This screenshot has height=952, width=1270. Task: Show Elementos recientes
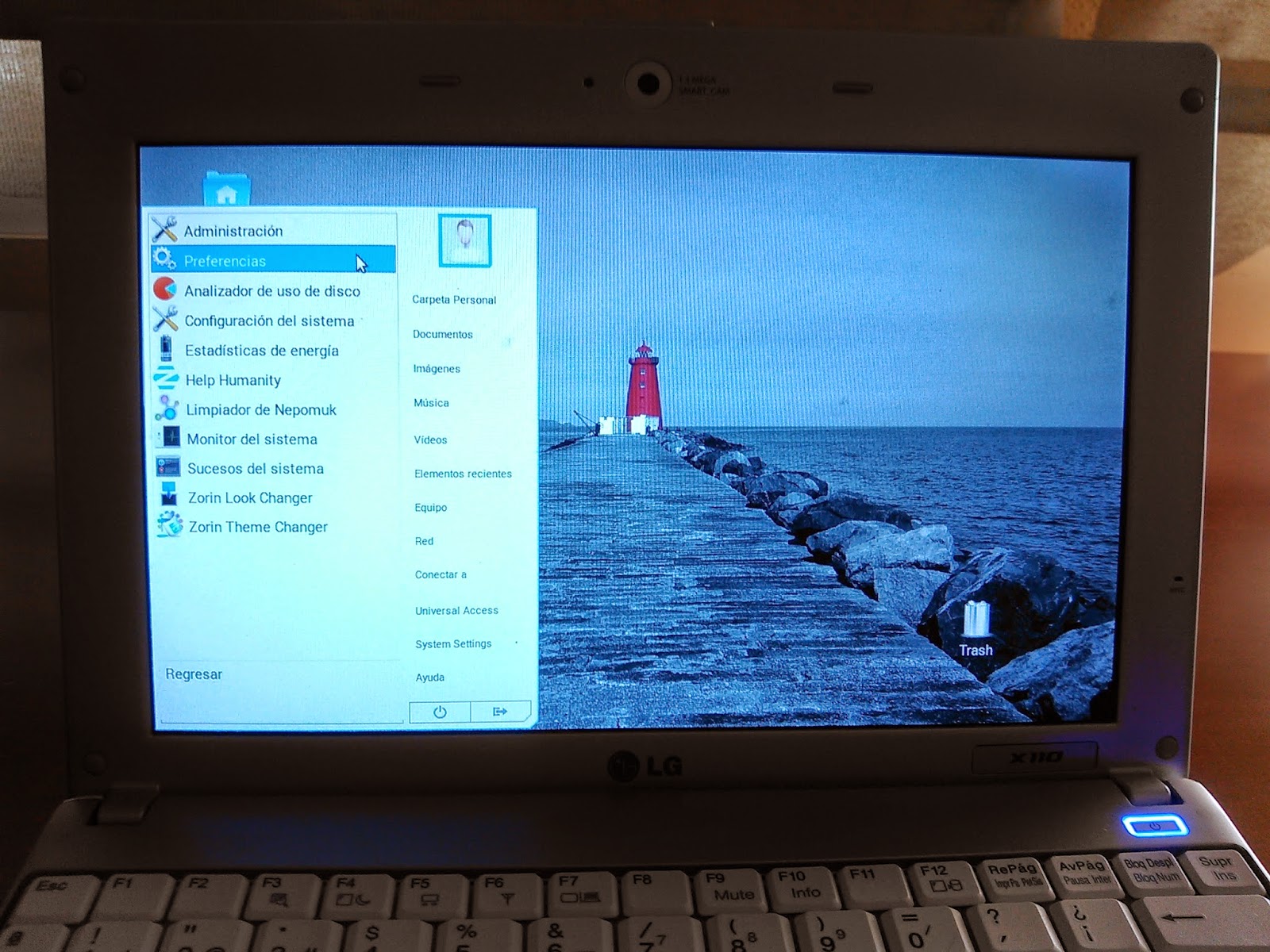[x=463, y=474]
